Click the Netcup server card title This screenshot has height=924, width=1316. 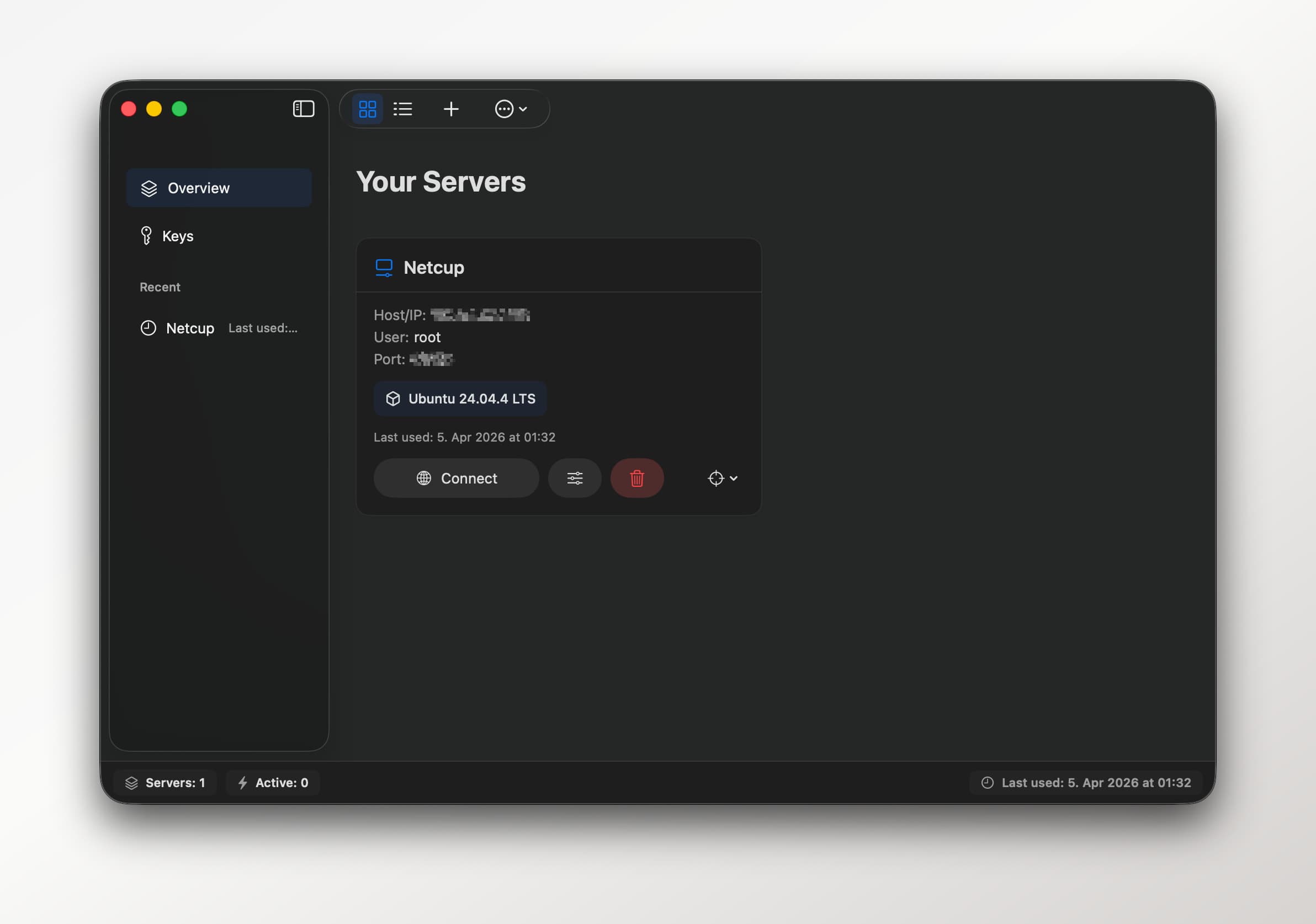point(434,268)
